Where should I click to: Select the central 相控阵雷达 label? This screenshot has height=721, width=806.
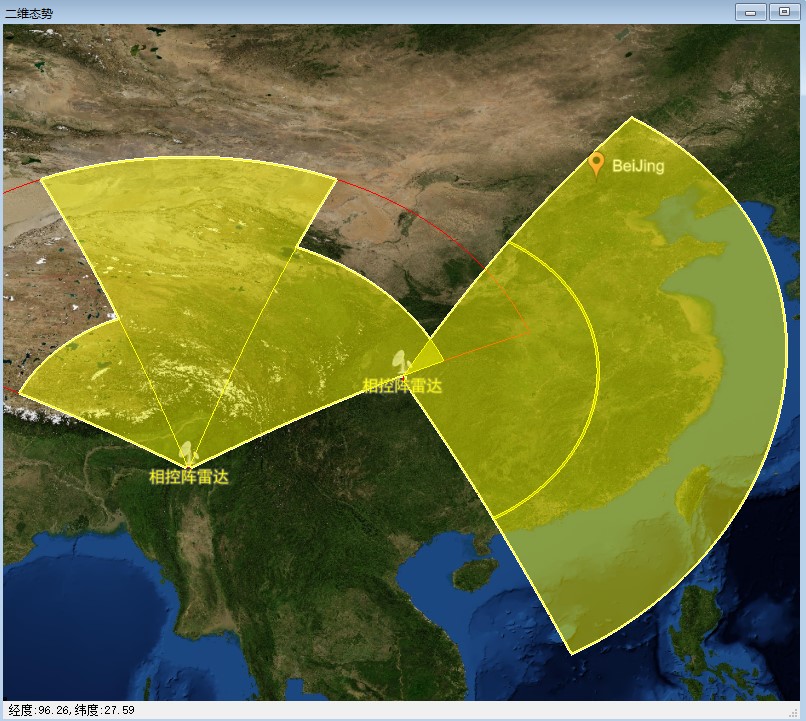pos(402,385)
